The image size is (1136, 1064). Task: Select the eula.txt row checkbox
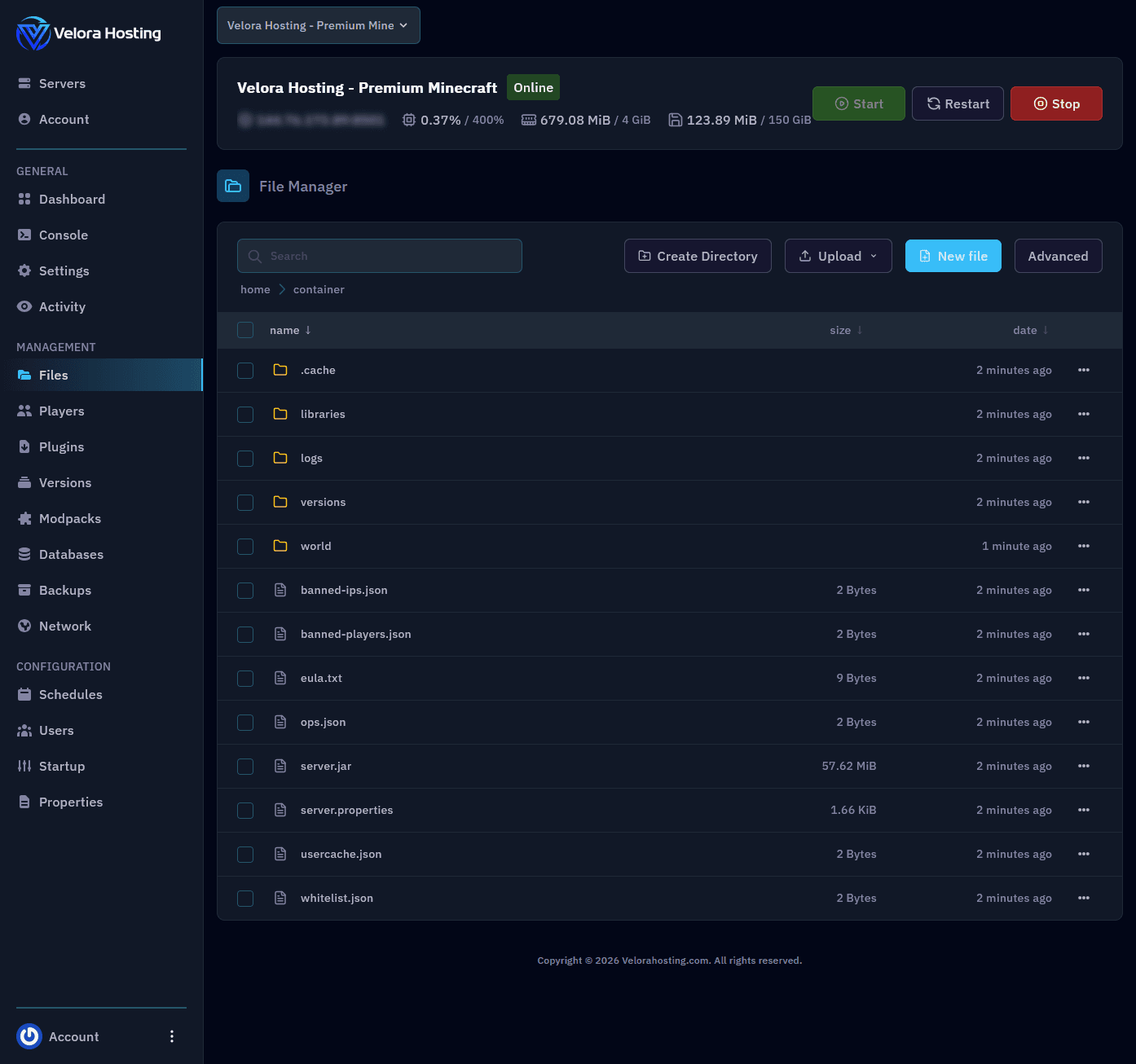click(245, 678)
